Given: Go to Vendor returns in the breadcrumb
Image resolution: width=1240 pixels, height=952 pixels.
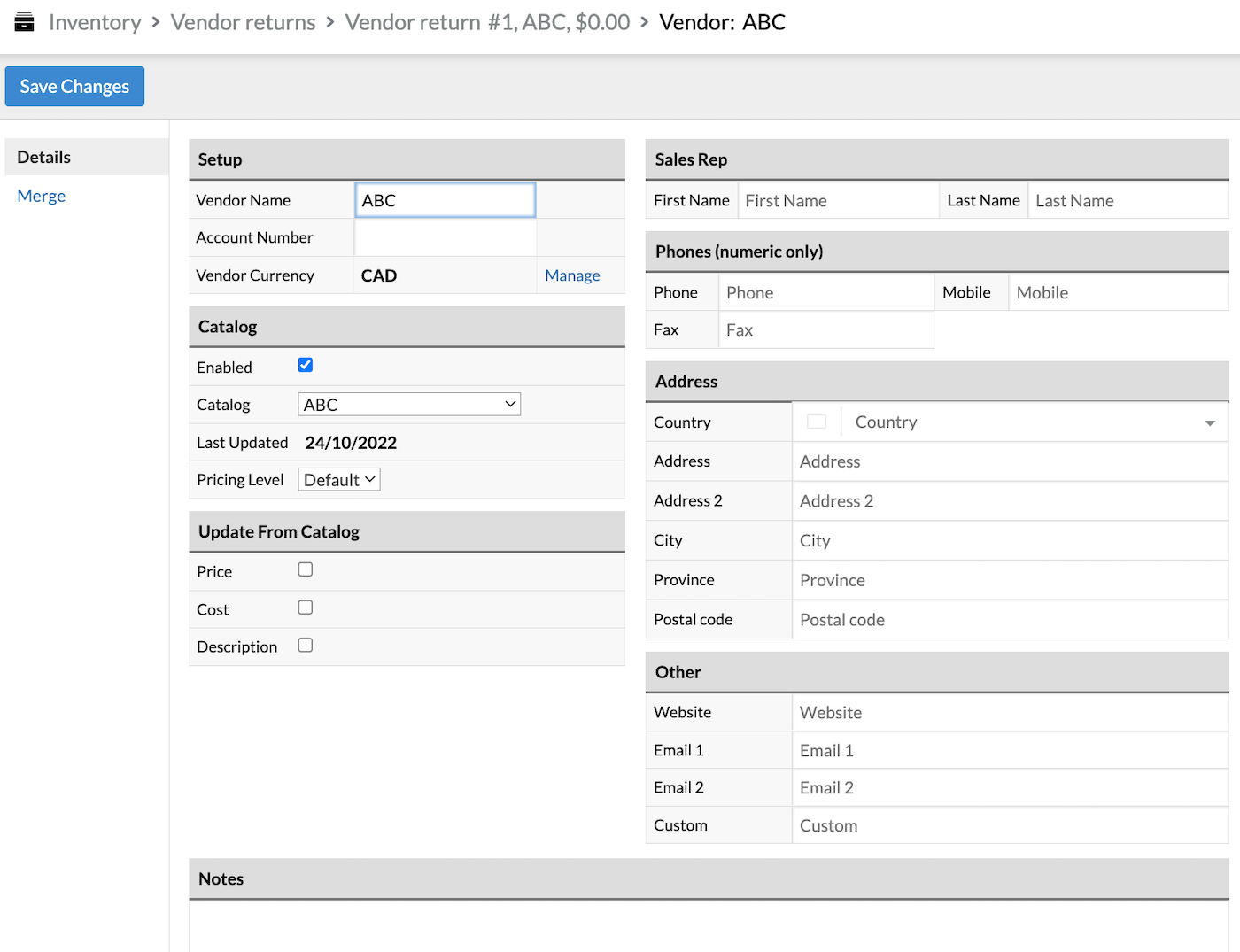Looking at the screenshot, I should (x=243, y=21).
